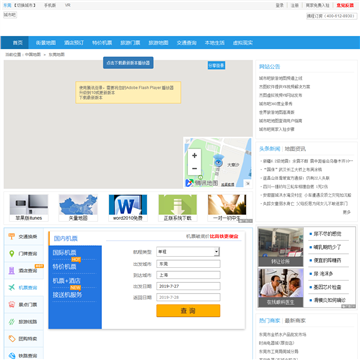This screenshot has height=360, width=360.
Task: Click the eye doctor ad thumbnail
Action: pyautogui.click(x=281, y=288)
